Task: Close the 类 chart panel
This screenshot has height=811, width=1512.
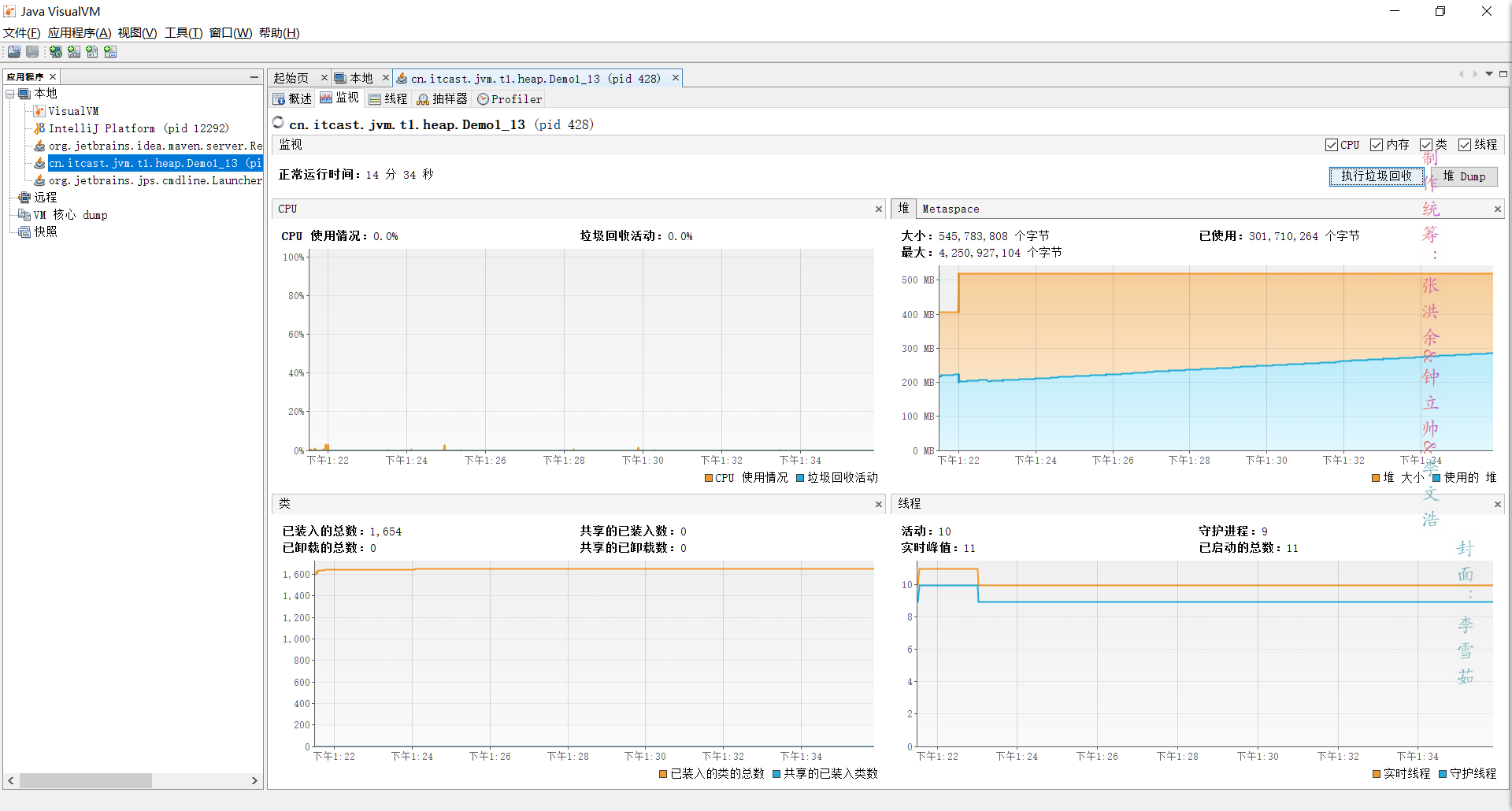Action: [x=879, y=505]
